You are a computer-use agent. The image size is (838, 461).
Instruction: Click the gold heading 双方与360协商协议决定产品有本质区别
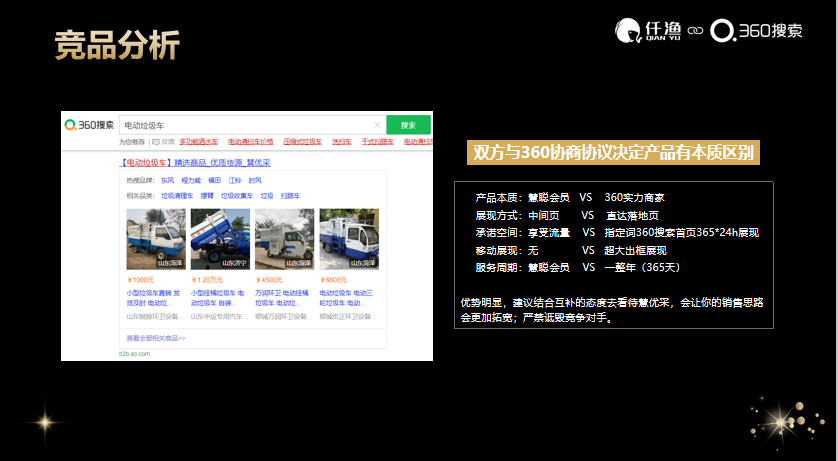click(613, 152)
